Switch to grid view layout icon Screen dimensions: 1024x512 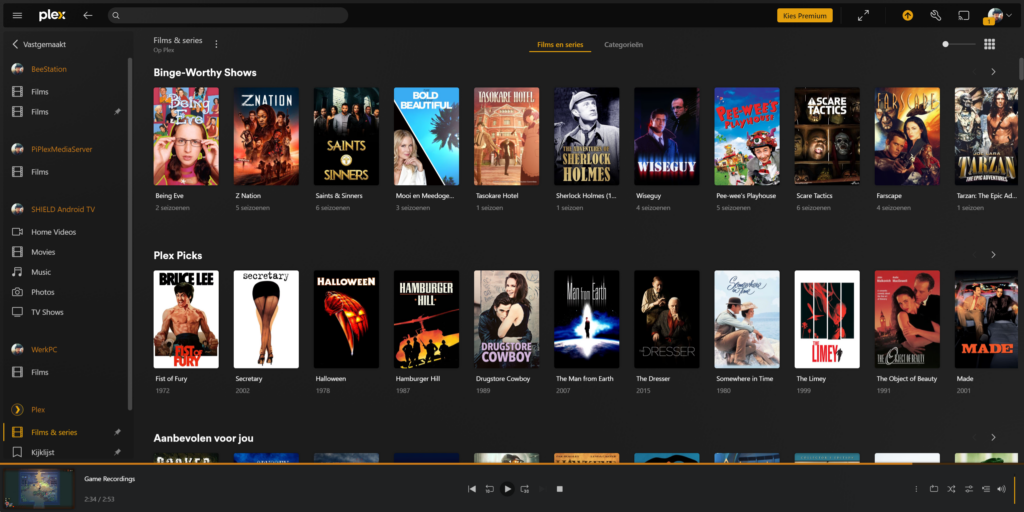989,44
